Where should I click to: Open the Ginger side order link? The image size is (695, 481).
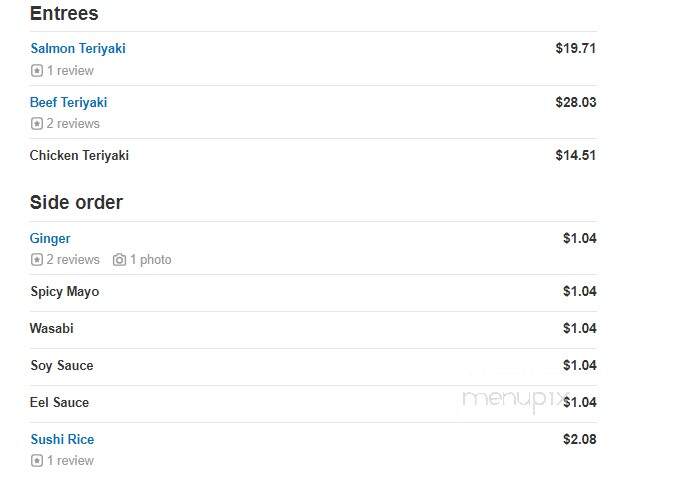pos(50,239)
